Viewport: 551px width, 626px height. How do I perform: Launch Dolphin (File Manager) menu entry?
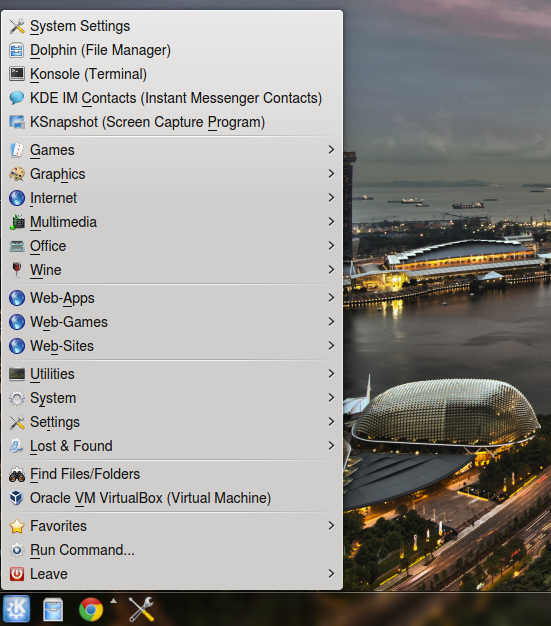[172, 50]
